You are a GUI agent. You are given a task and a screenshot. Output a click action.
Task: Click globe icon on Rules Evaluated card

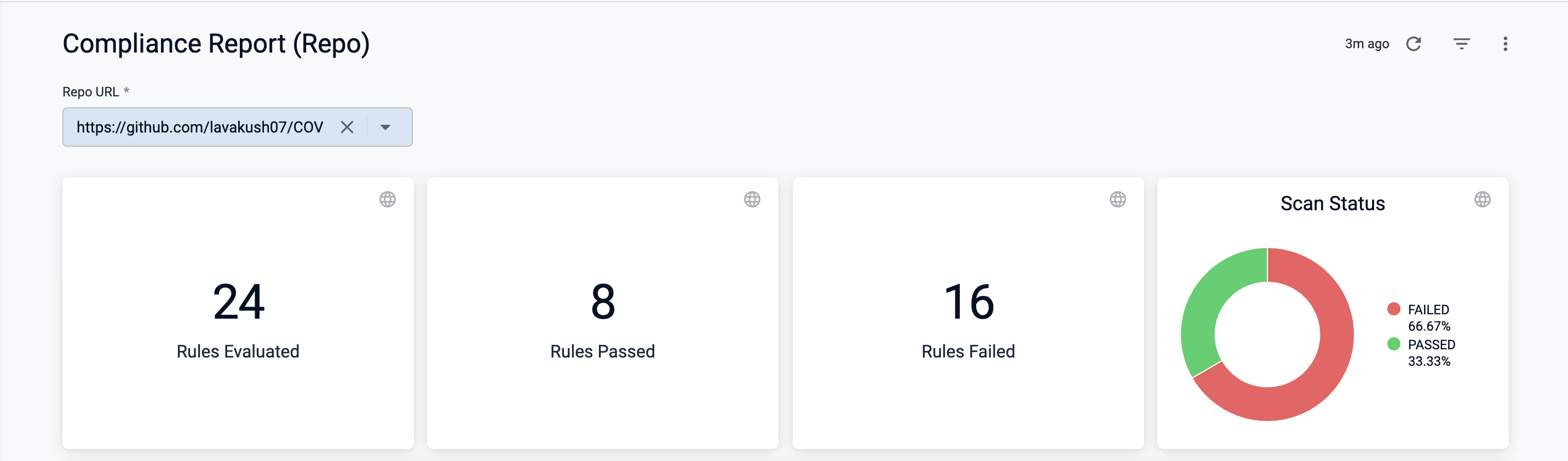pyautogui.click(x=387, y=199)
